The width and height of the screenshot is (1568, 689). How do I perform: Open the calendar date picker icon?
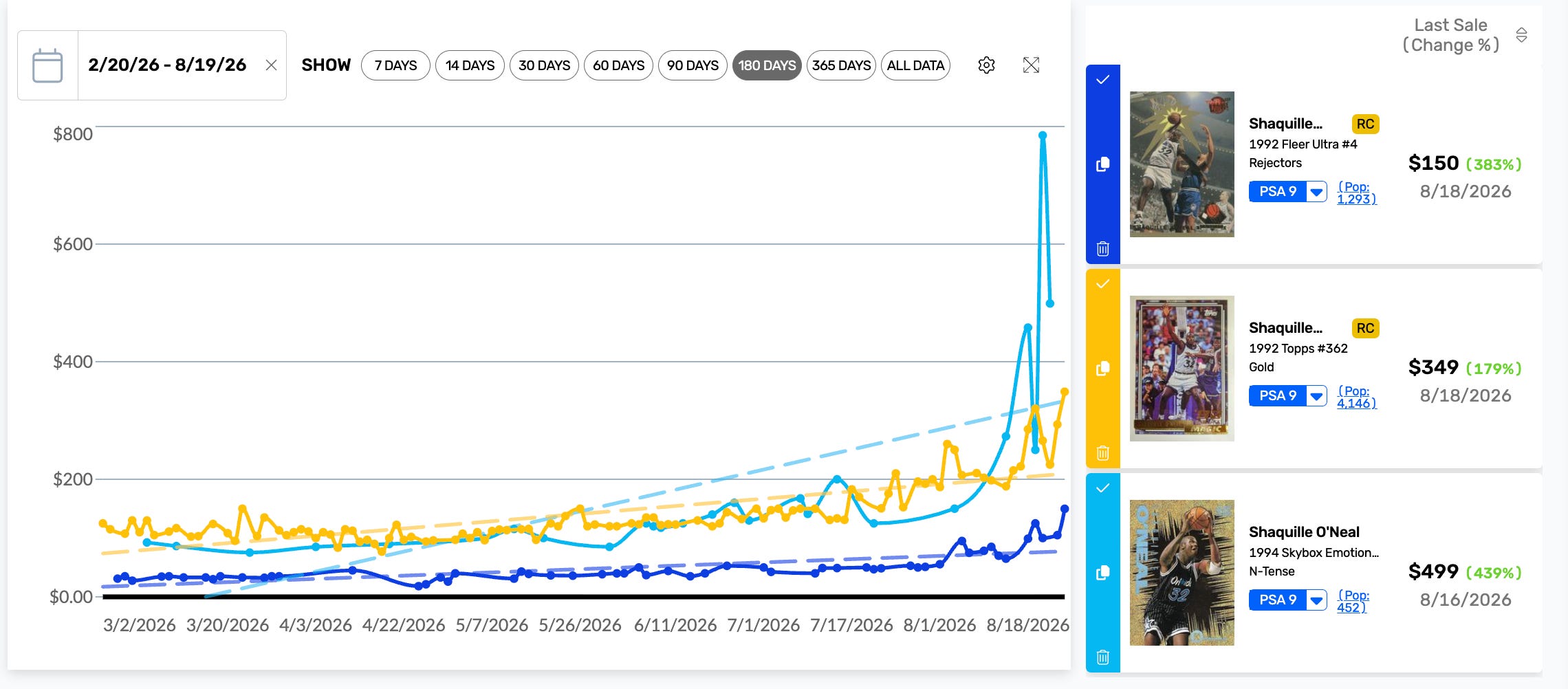point(47,65)
